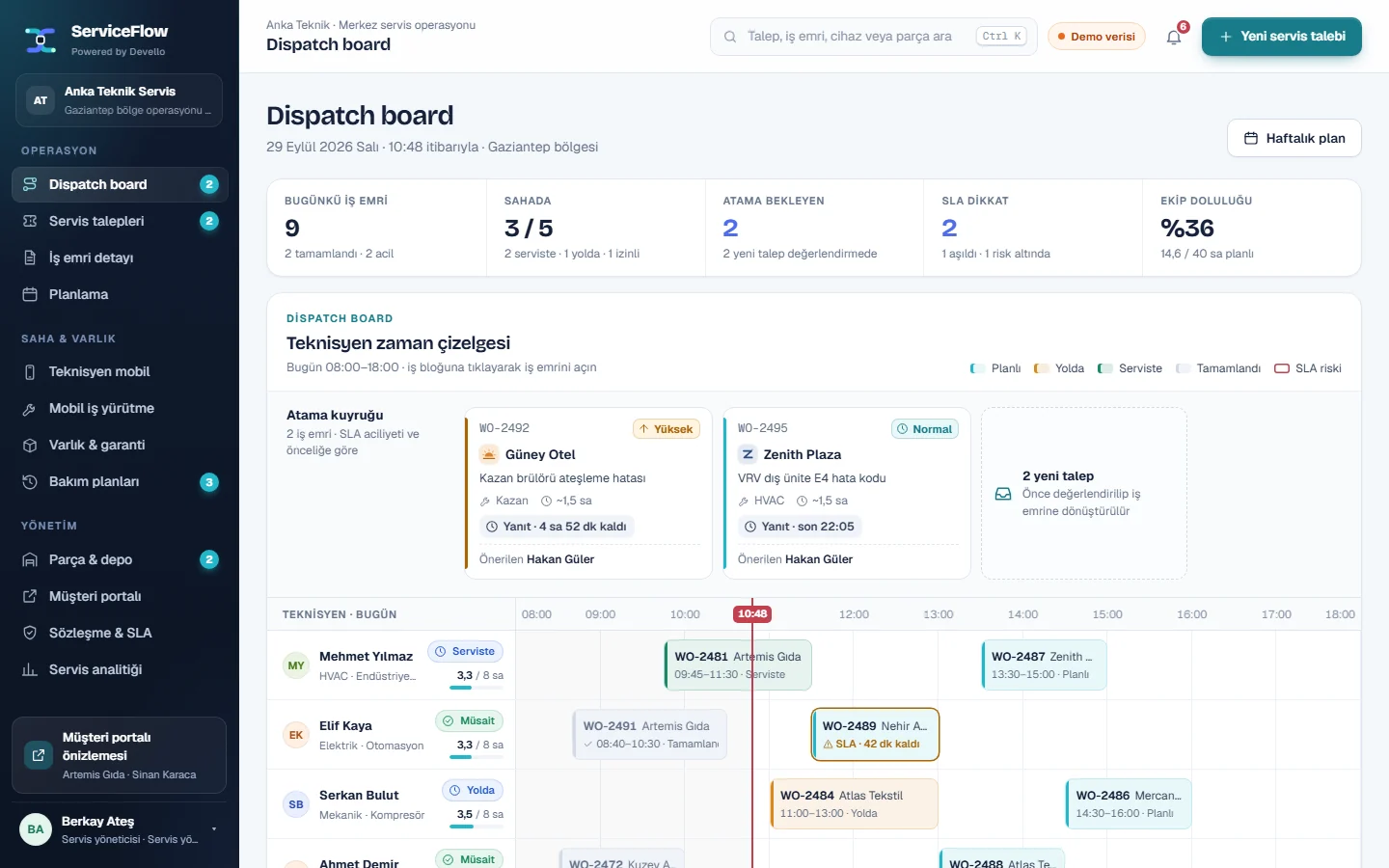Open timeline block WO-2481 Artemis Gıda
Viewport: 1389px width, 868px height.
738,665
